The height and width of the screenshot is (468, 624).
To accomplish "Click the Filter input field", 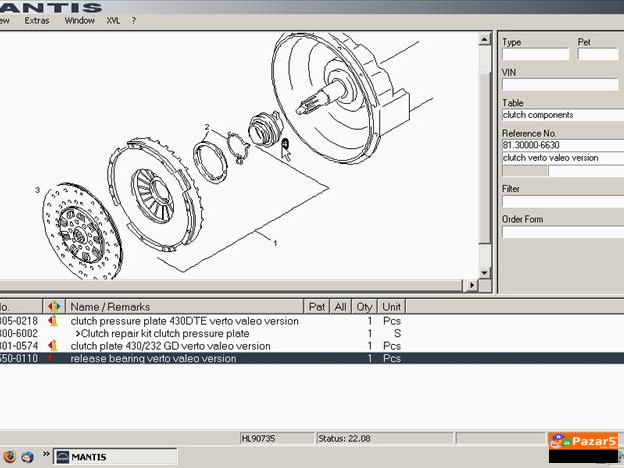I will pyautogui.click(x=560, y=201).
